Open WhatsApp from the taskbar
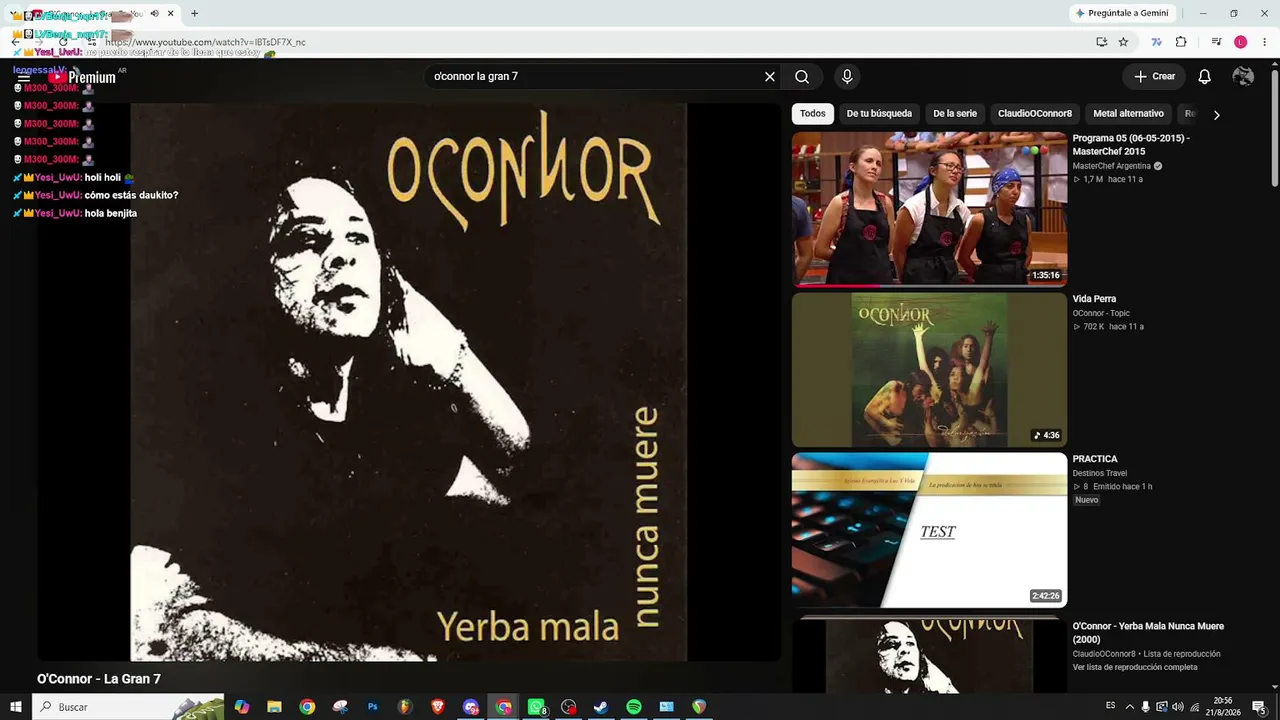The height and width of the screenshot is (720, 1280). pos(536,707)
